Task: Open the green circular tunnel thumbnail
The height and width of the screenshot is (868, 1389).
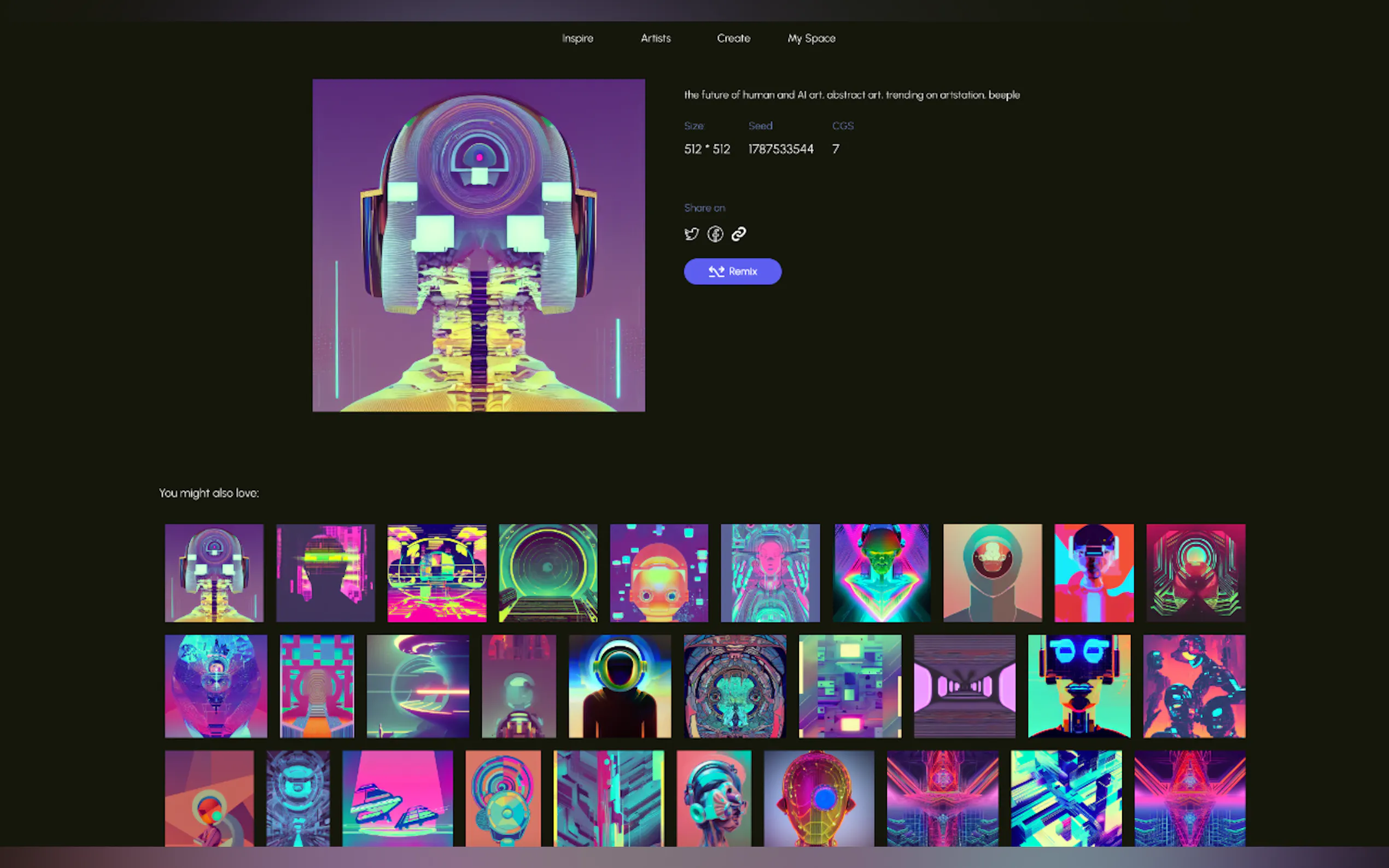Action: [548, 572]
